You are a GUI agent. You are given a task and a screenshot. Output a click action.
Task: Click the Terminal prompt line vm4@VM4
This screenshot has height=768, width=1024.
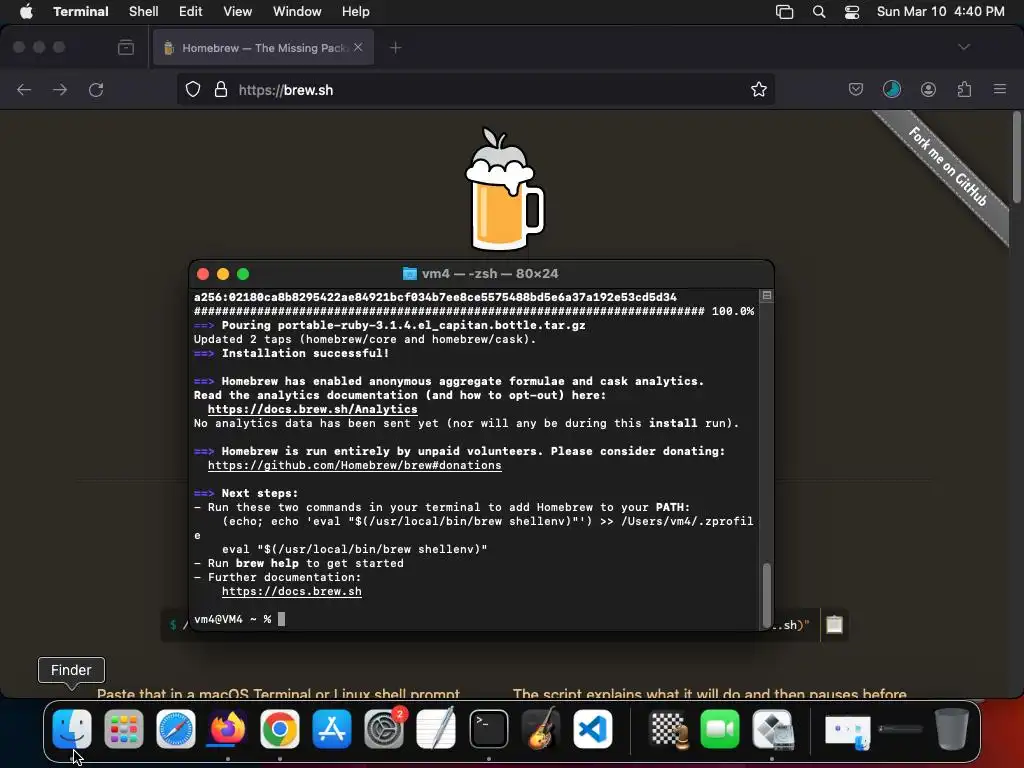pos(239,619)
